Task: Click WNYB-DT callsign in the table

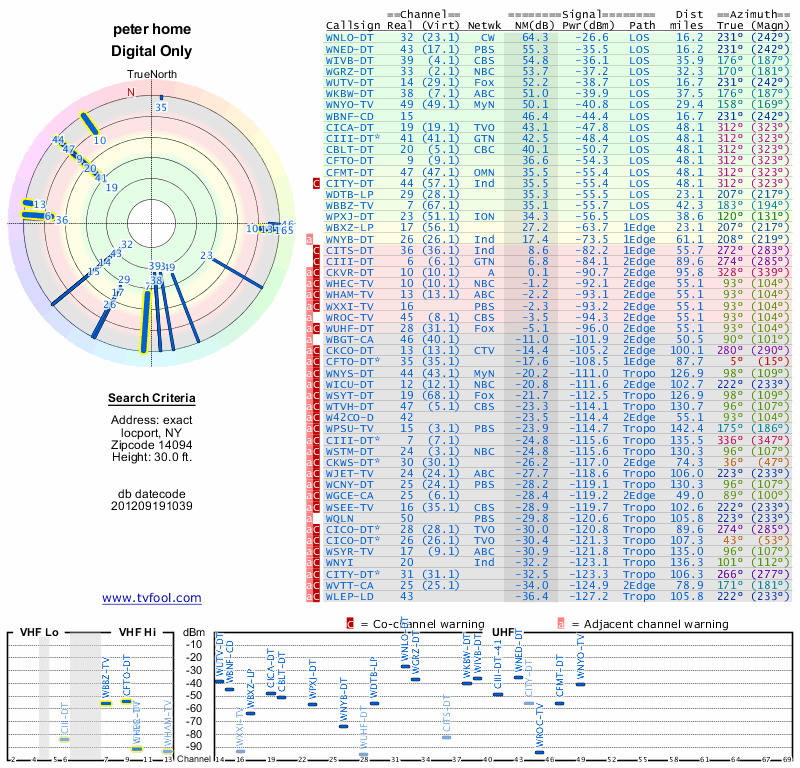Action: click(x=349, y=239)
